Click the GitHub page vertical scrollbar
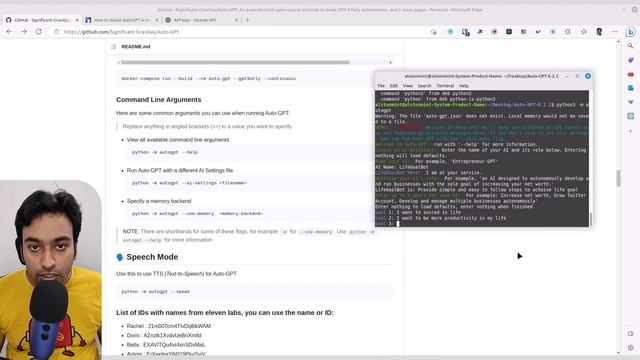 pyautogui.click(x=618, y=178)
